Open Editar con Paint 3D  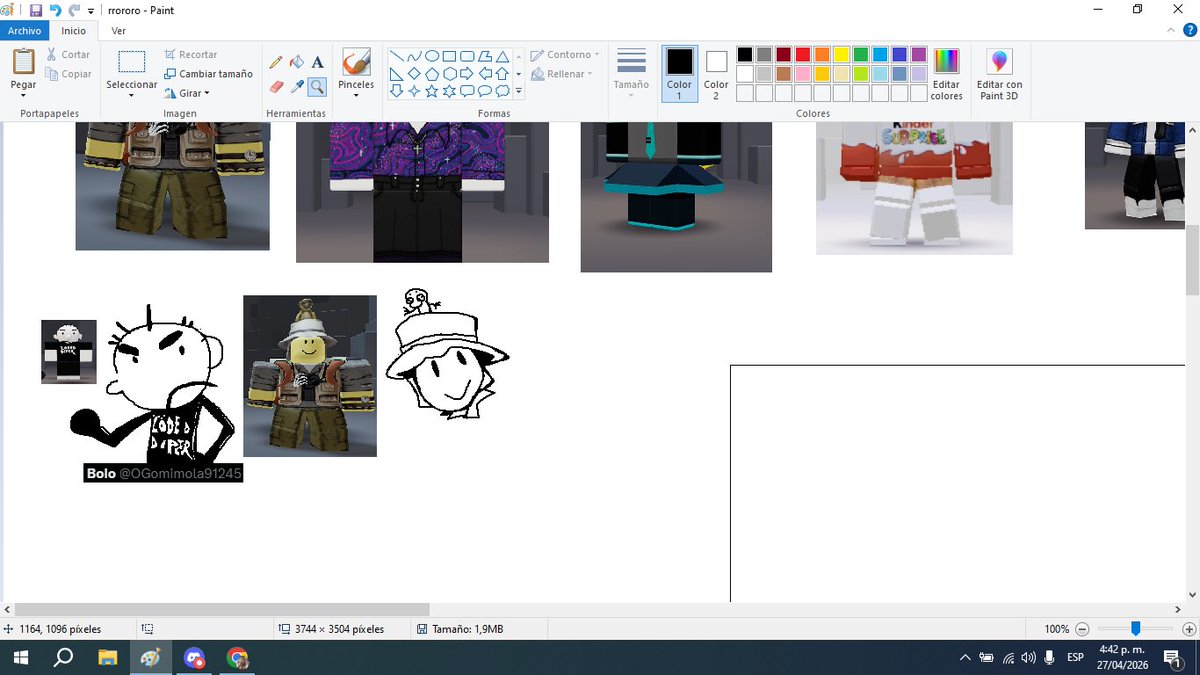click(999, 74)
